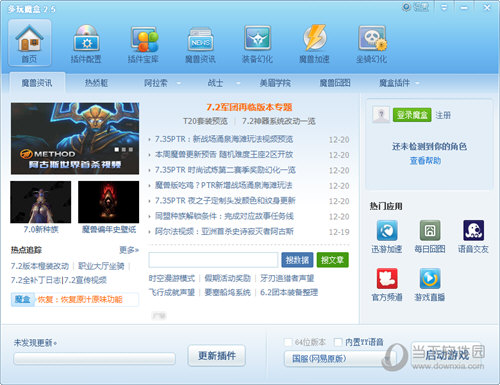This screenshot has width=500, height=385.
Task: Expand the 战士 tab dropdown arrow
Action: pos(238,83)
